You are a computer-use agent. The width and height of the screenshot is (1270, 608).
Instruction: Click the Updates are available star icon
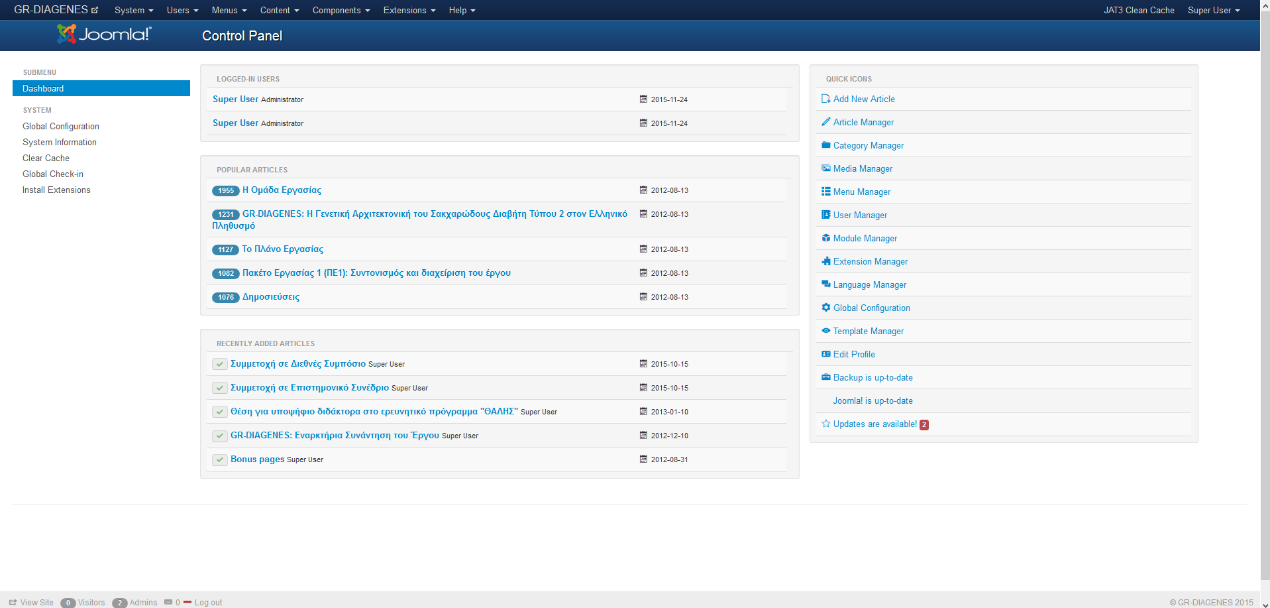coord(825,424)
